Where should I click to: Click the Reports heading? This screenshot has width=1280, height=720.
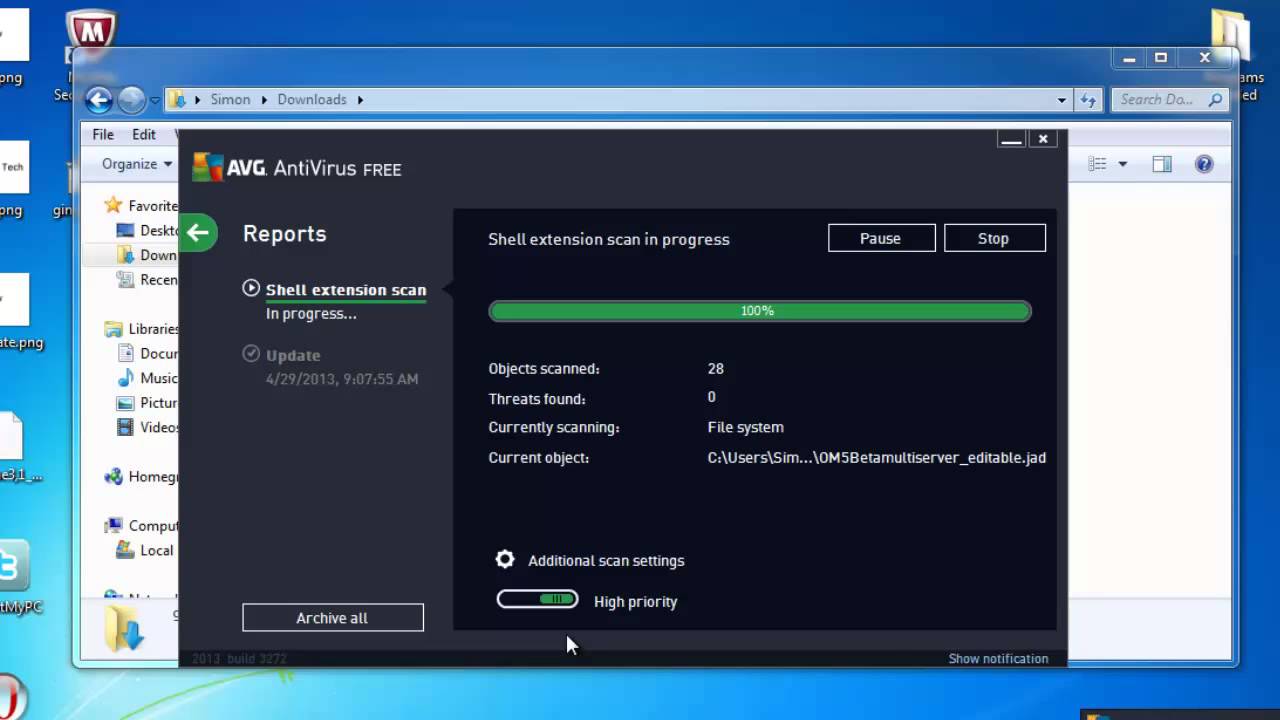[x=284, y=233]
